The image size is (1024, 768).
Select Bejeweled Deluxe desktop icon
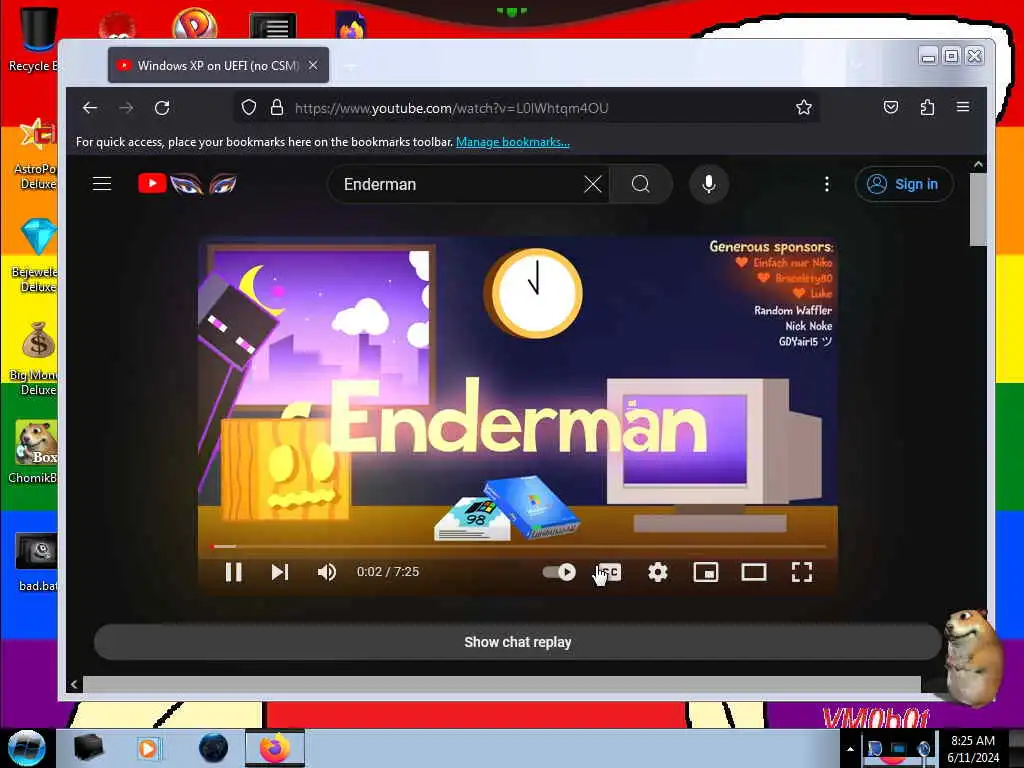(35, 255)
